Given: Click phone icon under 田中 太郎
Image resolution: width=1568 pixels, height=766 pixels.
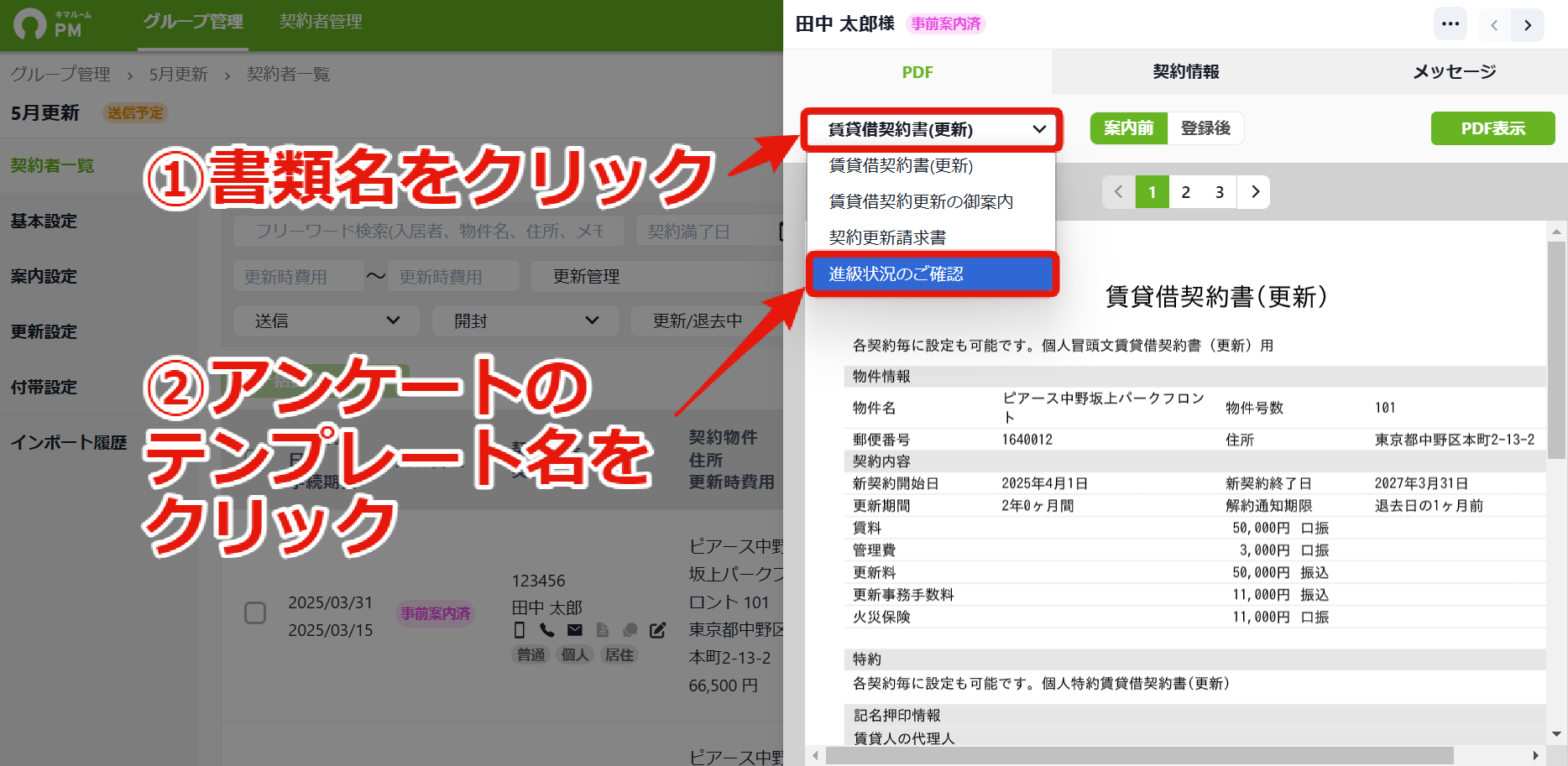Looking at the screenshot, I should (x=546, y=630).
